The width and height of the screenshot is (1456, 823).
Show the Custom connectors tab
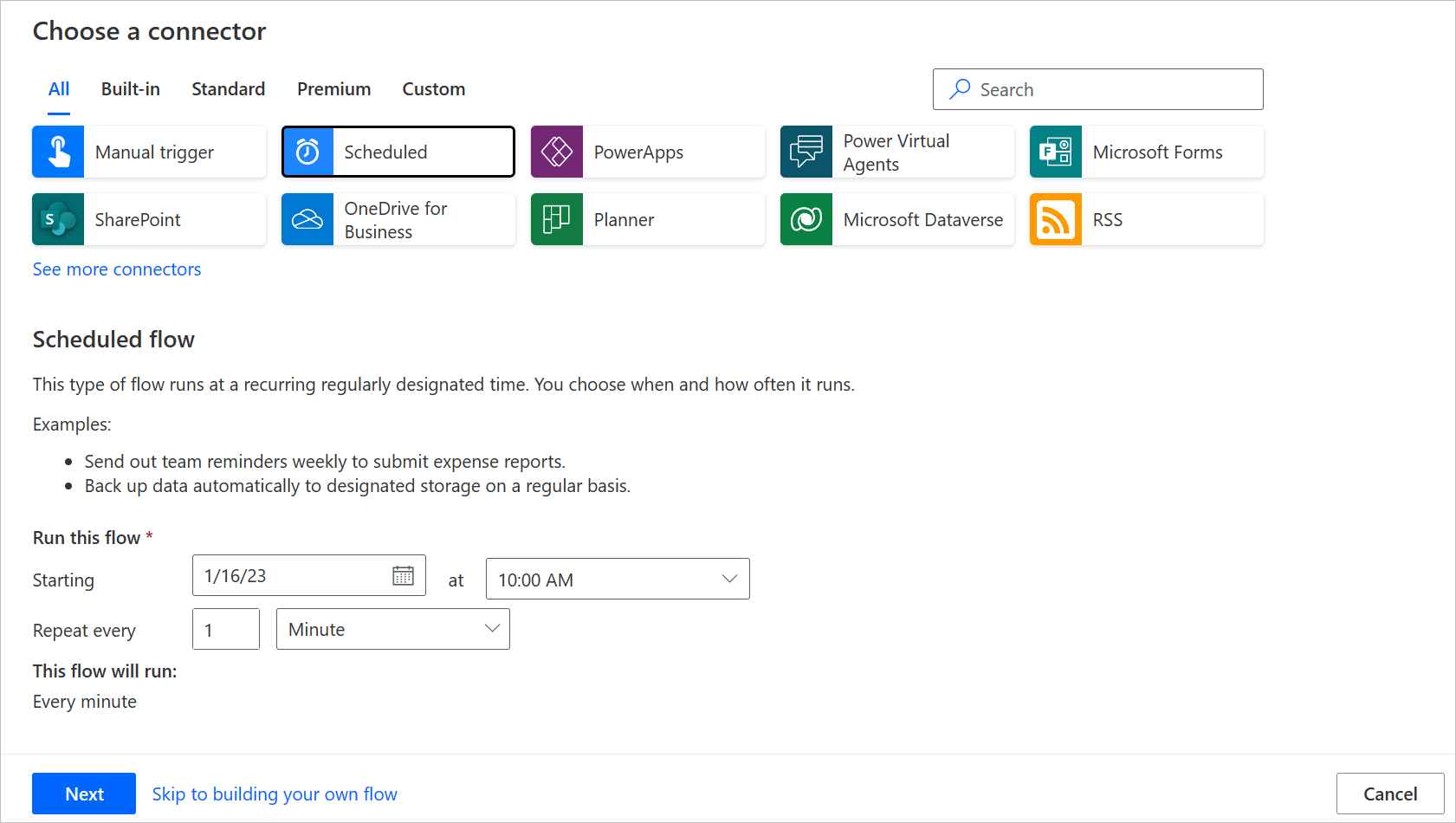(x=434, y=89)
